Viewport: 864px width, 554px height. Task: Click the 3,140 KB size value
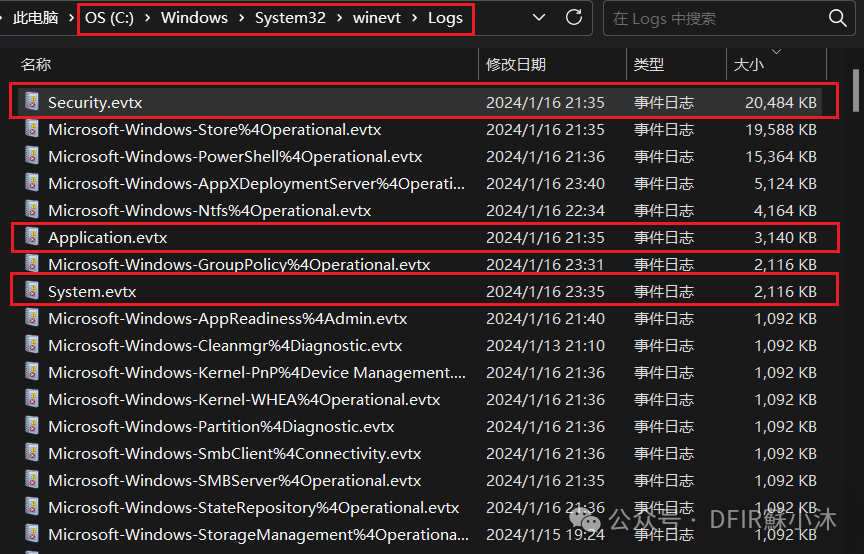tap(785, 238)
